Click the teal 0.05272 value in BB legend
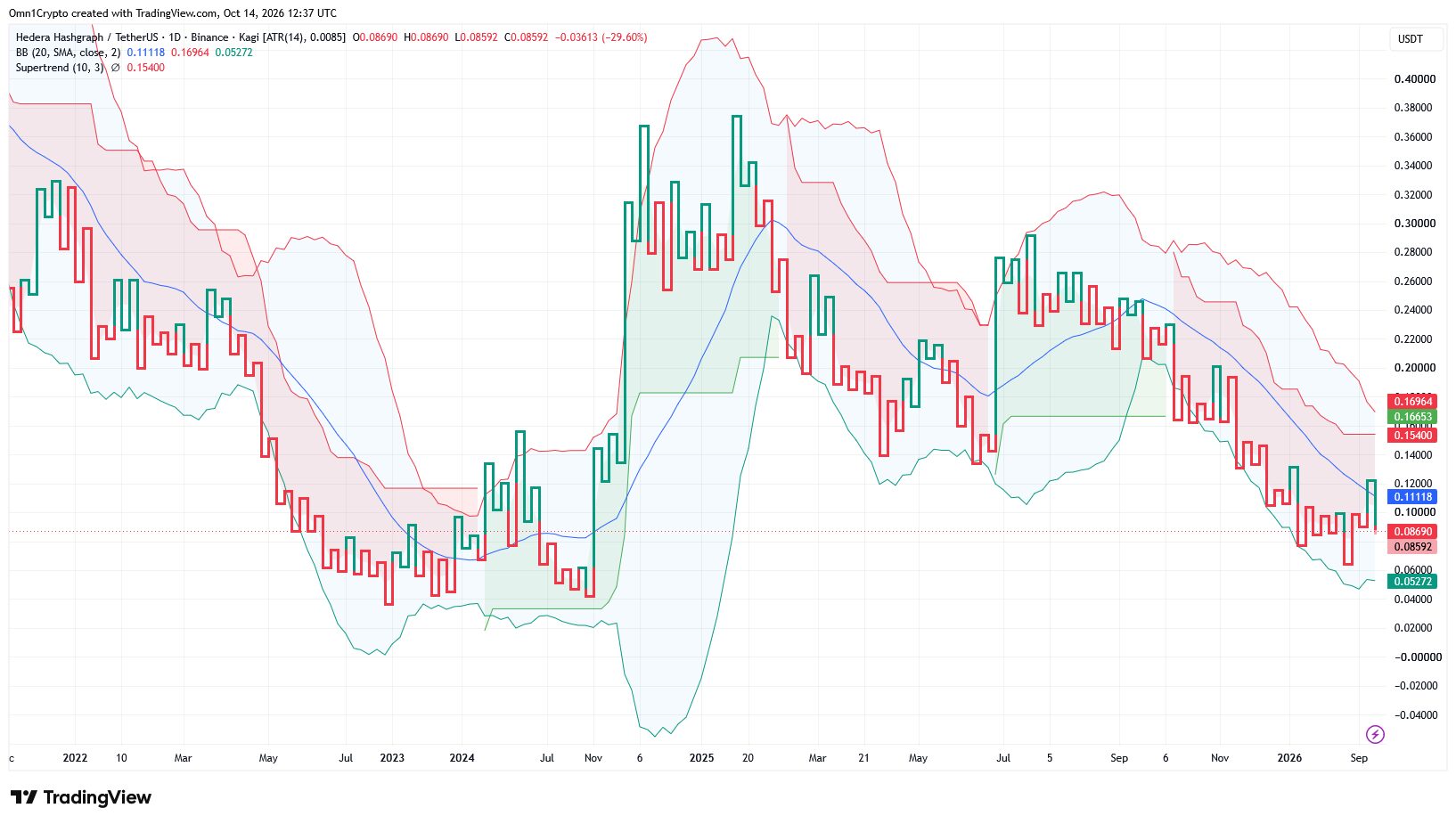This screenshot has width=1456, height=824. 234,53
